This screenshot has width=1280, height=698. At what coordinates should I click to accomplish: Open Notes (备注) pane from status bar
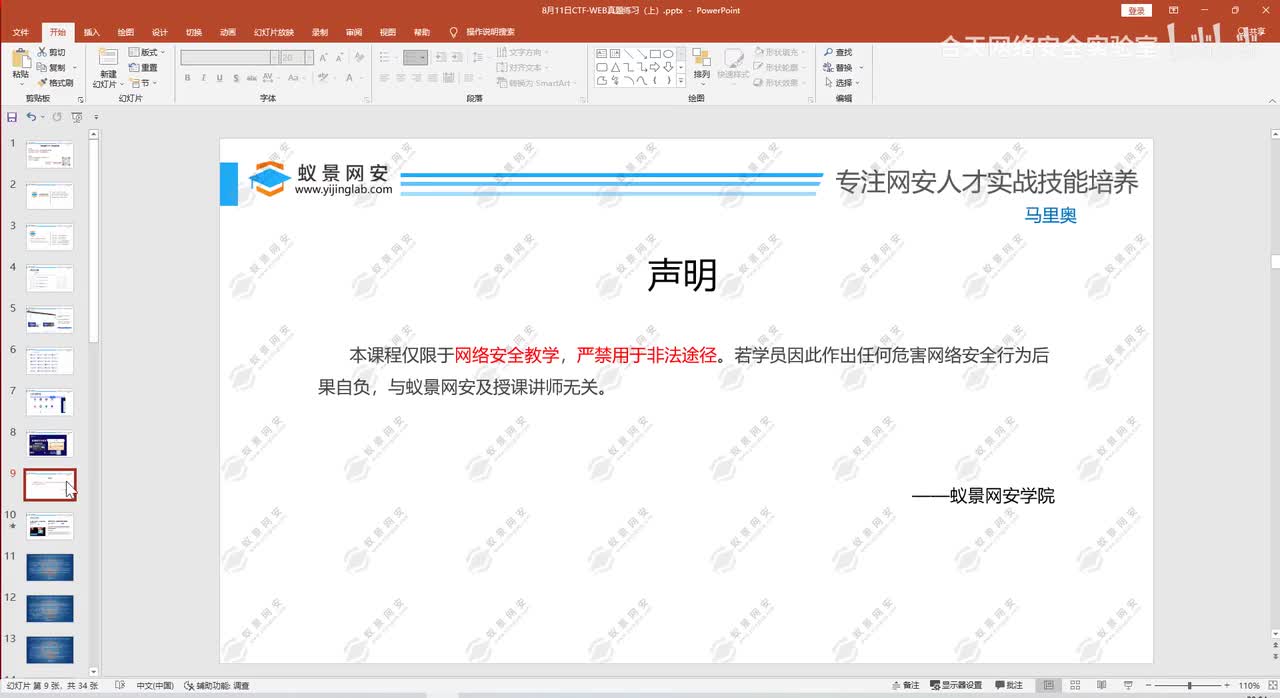905,685
